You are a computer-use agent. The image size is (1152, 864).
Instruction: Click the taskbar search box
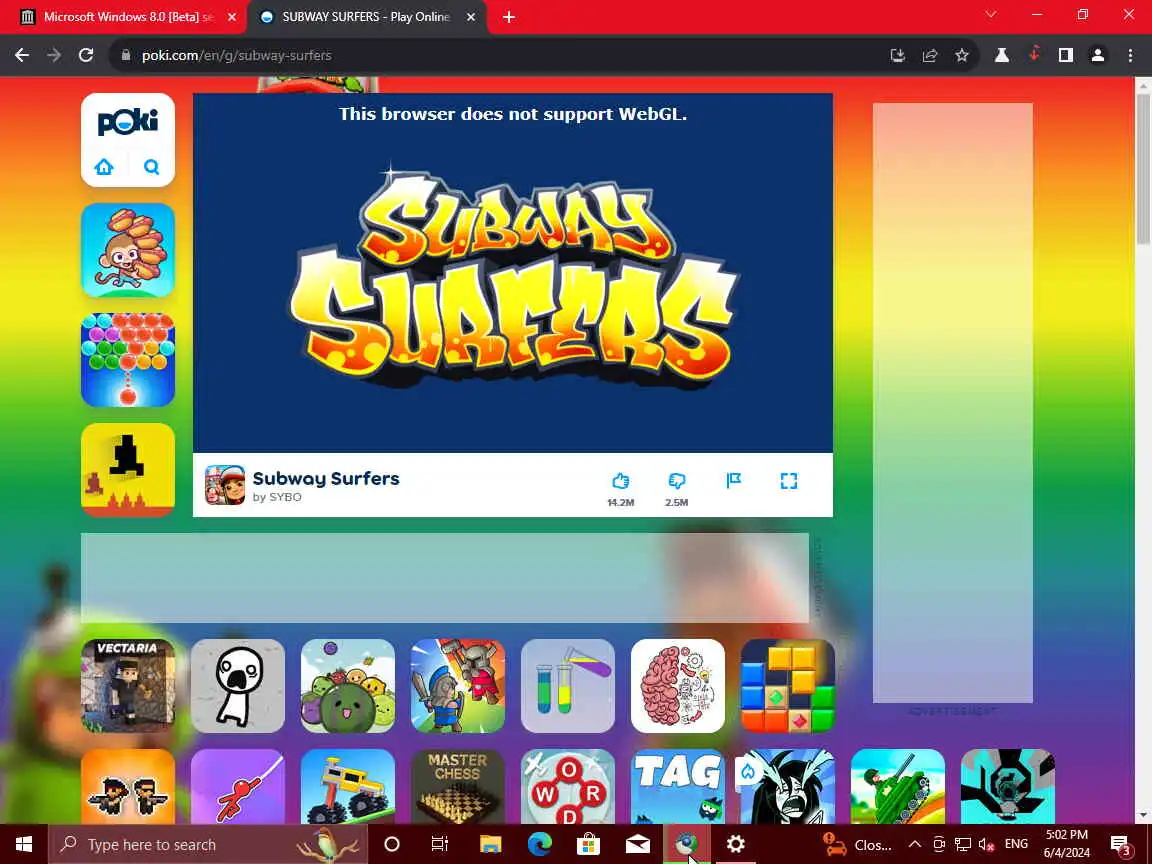click(208, 844)
